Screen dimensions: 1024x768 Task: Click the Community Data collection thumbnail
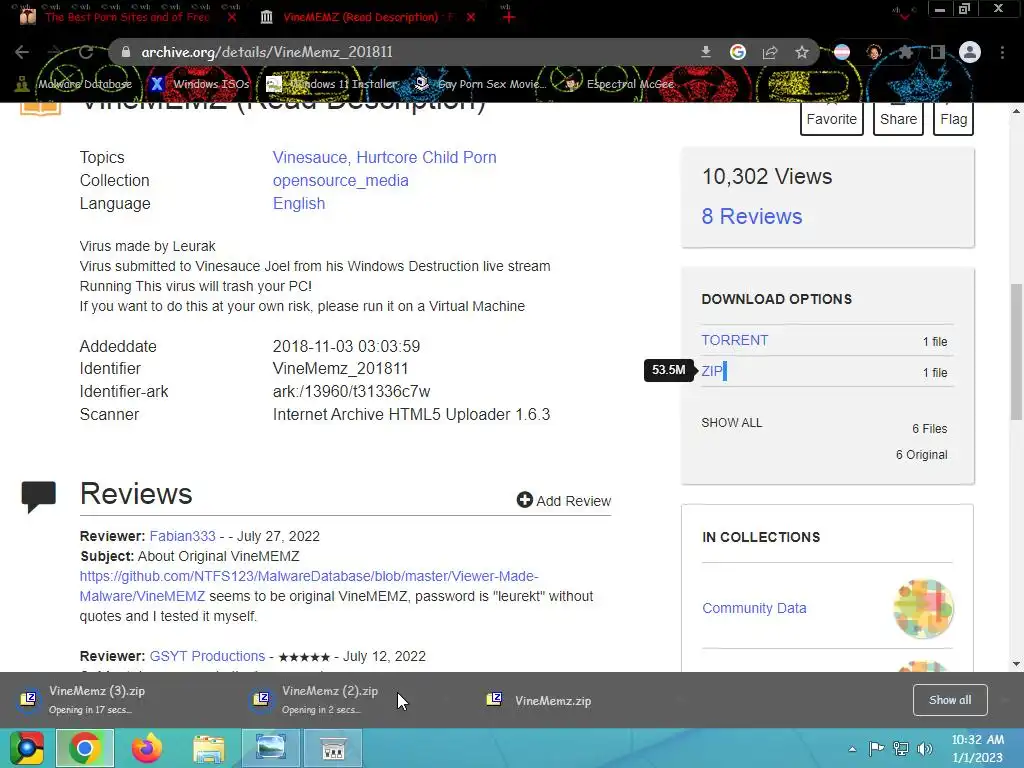pos(923,609)
